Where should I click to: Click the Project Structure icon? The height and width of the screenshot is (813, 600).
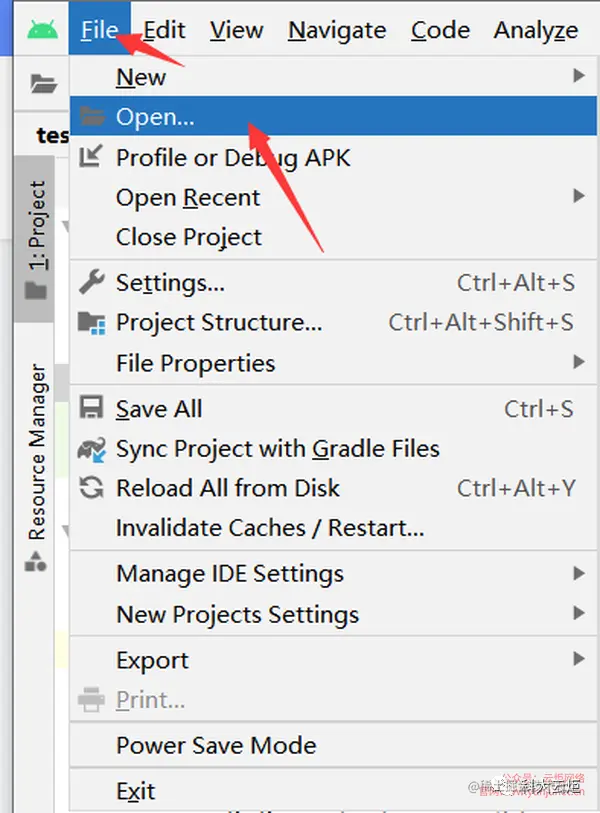coord(92,323)
